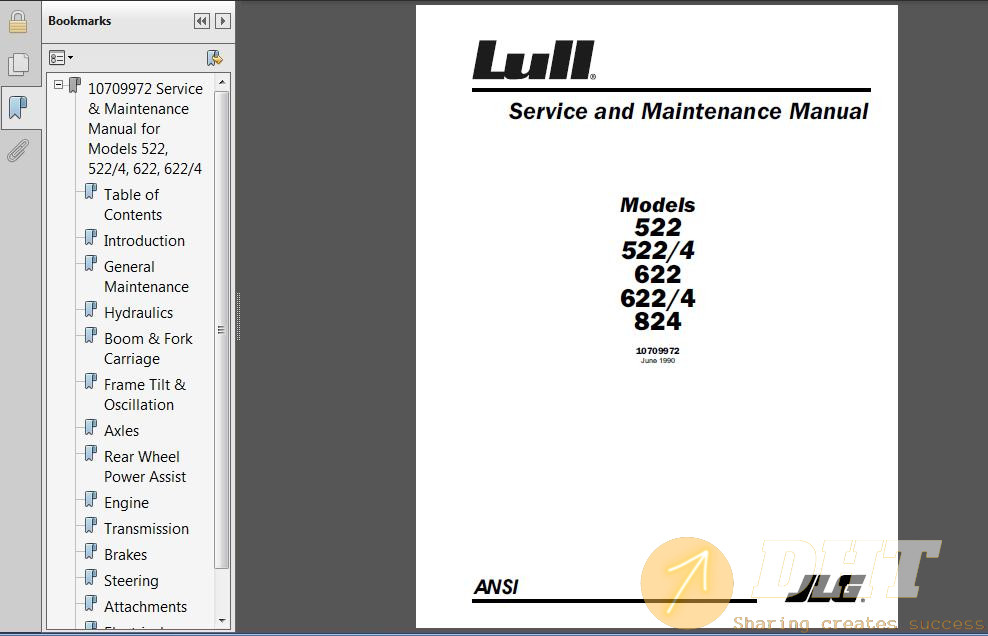Screen dimensions: 988x636
Task: Click the bookmarks list scroll-down arrow
Action: tap(222, 621)
